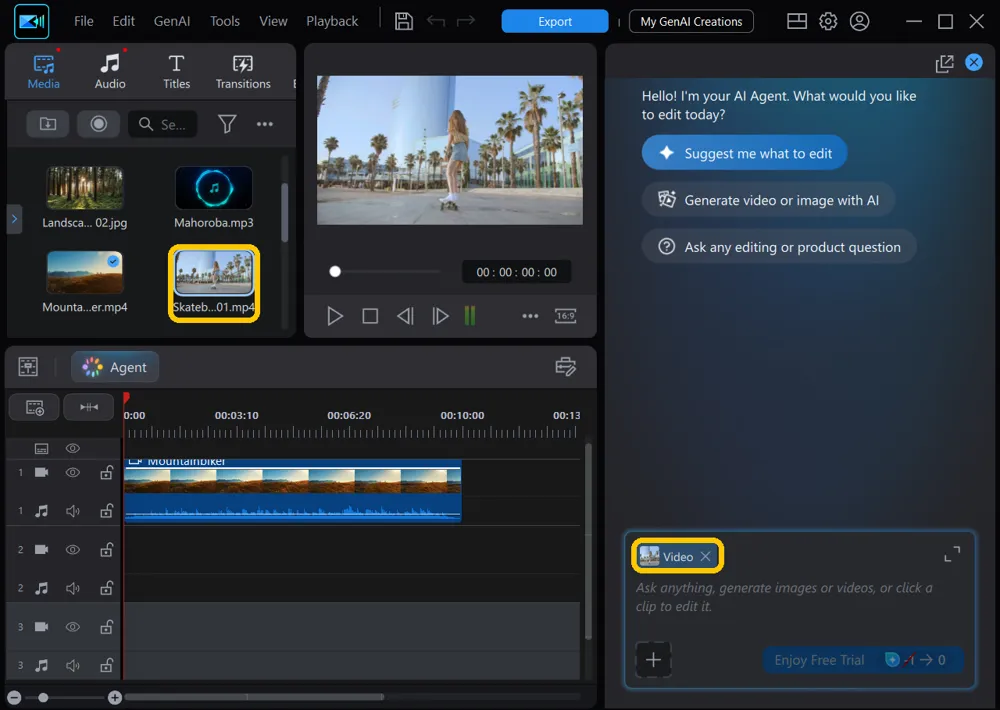The image size is (1000, 710).
Task: Zoom out the timeline with minus button
Action: tap(14, 697)
